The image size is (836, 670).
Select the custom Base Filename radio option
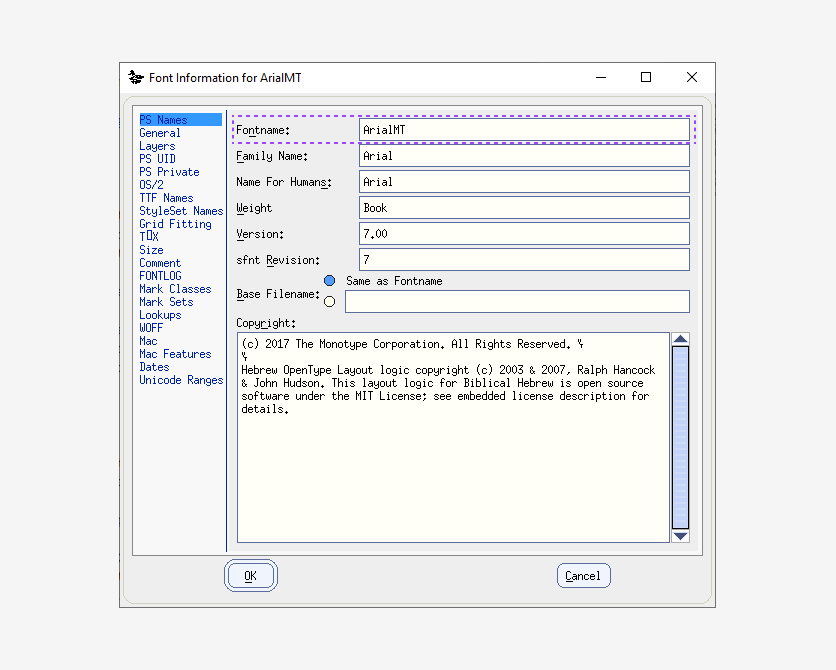point(329,300)
